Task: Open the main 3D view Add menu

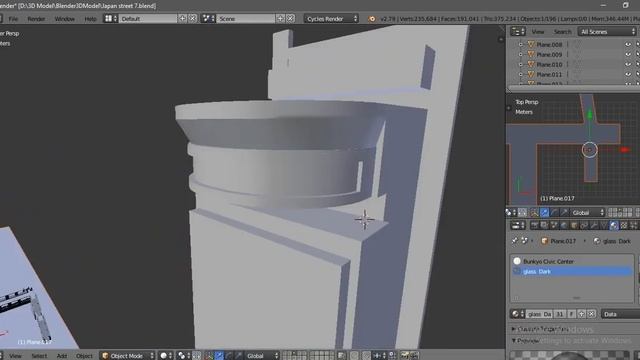Action: point(62,356)
